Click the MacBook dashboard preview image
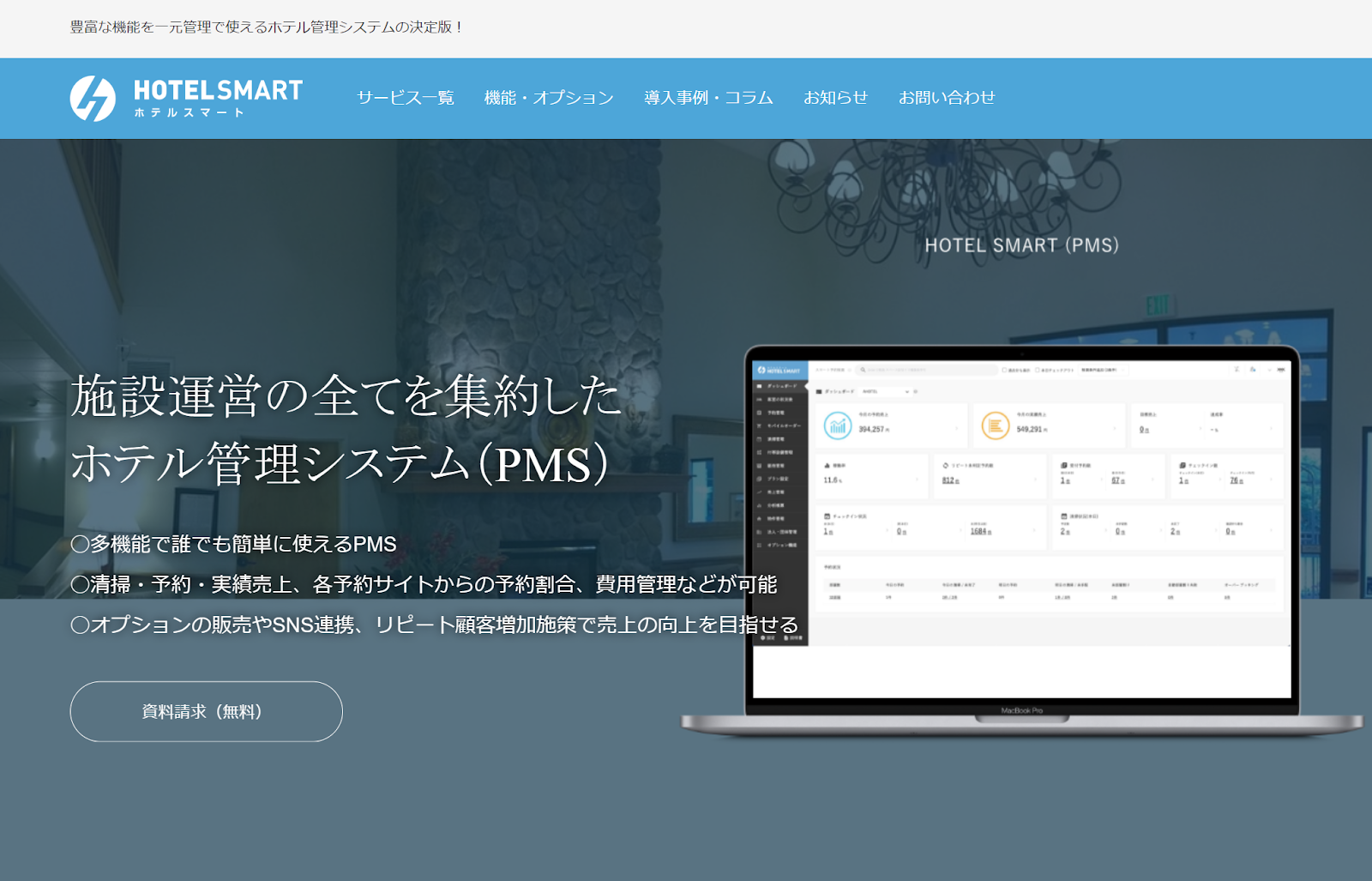The height and width of the screenshot is (881, 1372). (1022, 540)
